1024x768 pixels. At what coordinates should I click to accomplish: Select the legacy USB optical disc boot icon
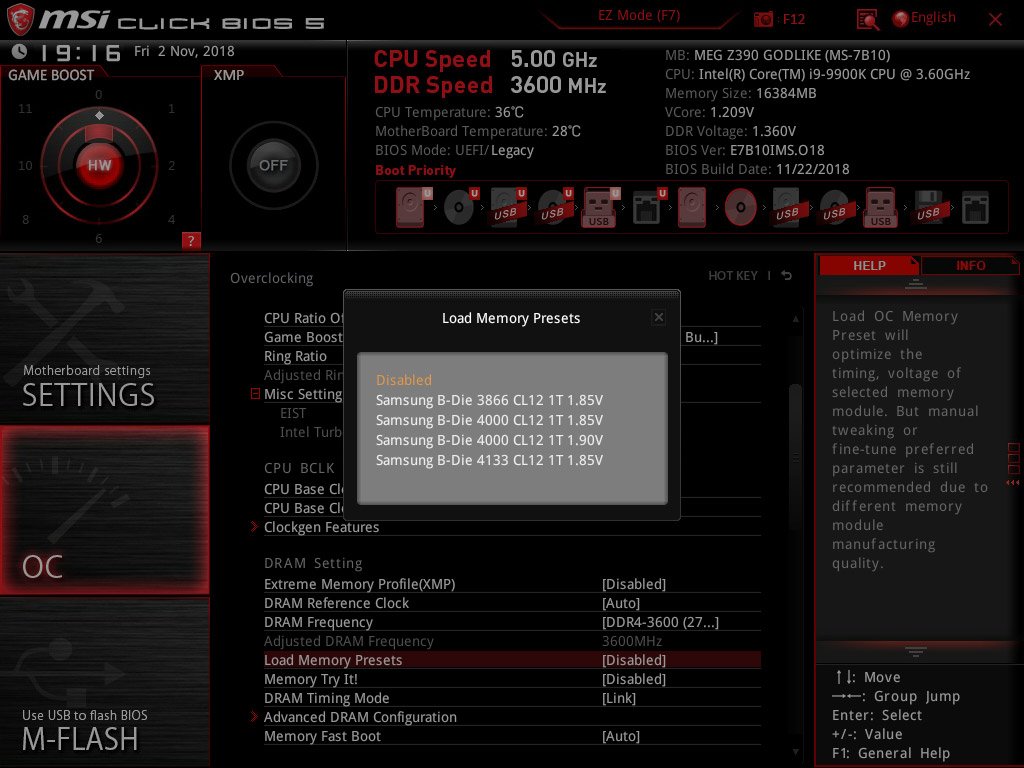[x=835, y=207]
